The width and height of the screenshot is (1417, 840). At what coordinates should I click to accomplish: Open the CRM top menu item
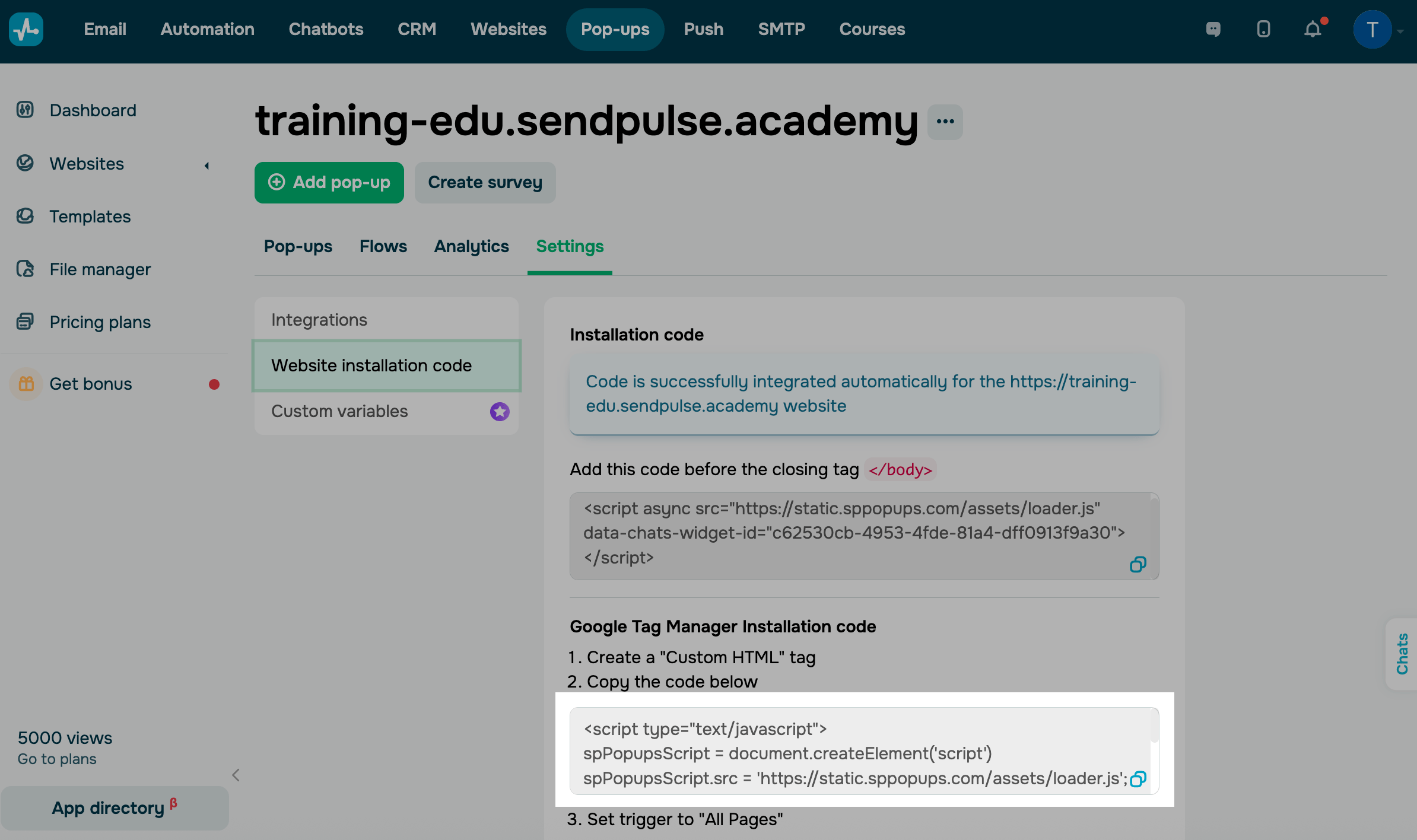tap(417, 29)
